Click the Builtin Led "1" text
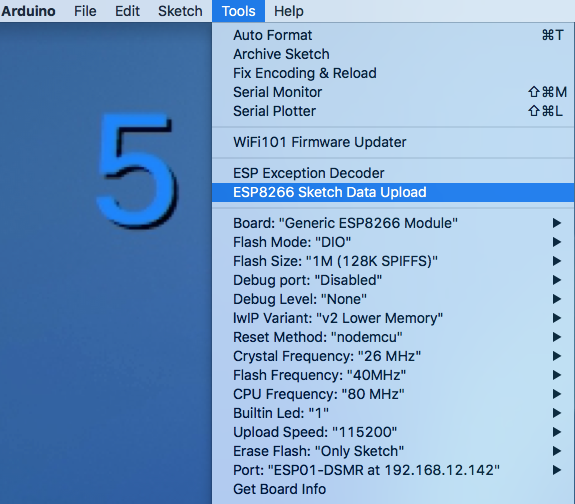Image resolution: width=575 pixels, height=504 pixels. [281, 413]
